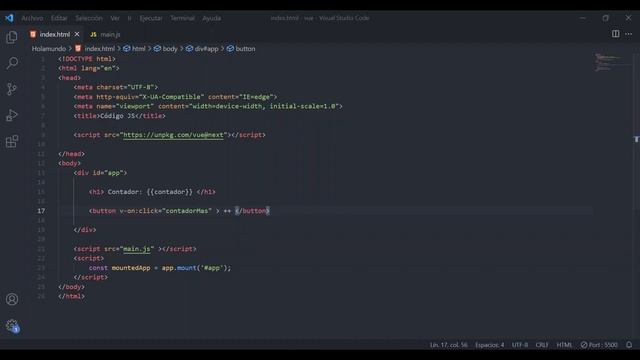Image resolution: width=640 pixels, height=360 pixels.
Task: Expand button breadcrumb element
Action: pos(241,49)
